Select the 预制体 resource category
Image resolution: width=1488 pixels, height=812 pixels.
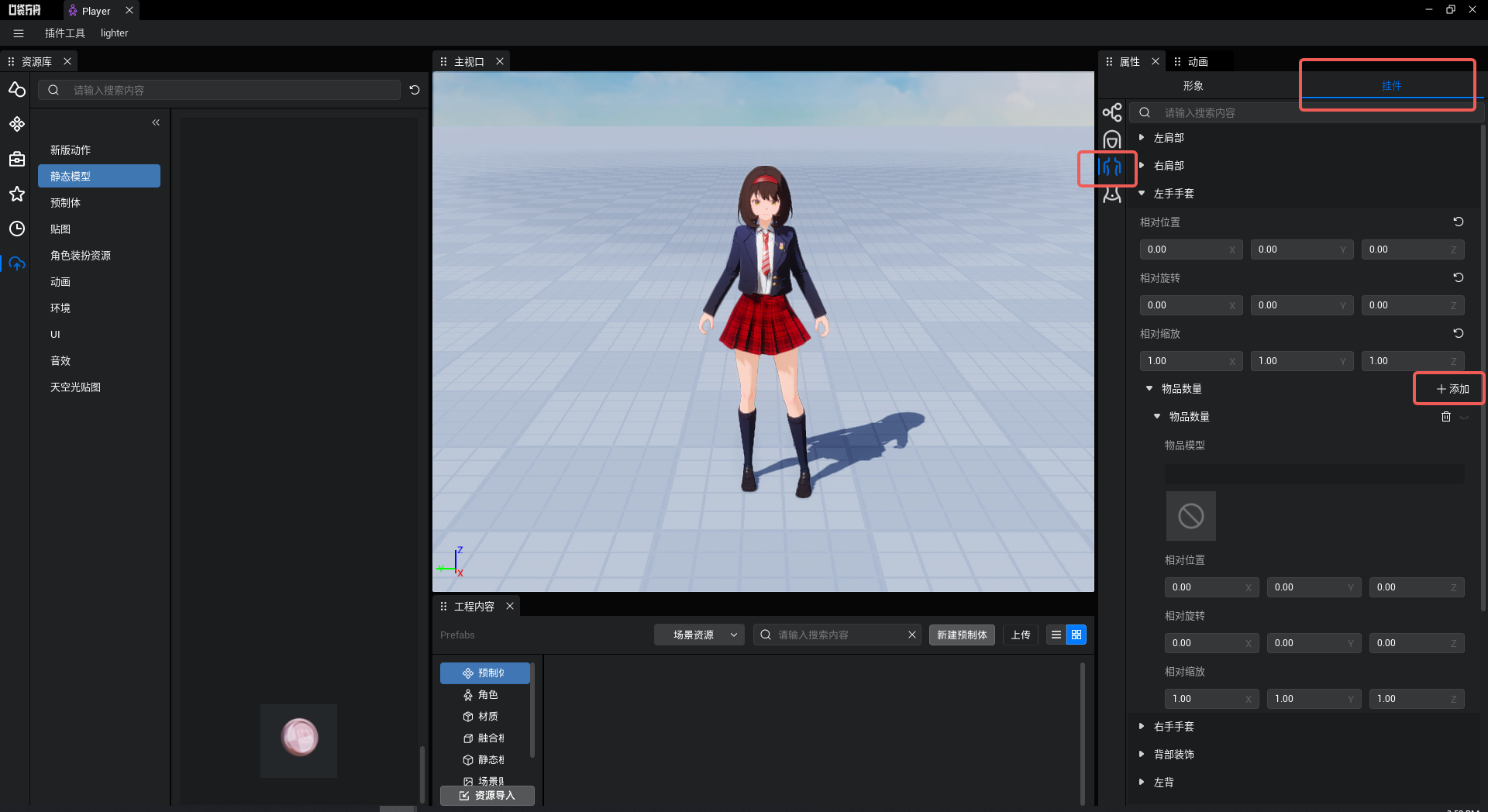(99, 202)
